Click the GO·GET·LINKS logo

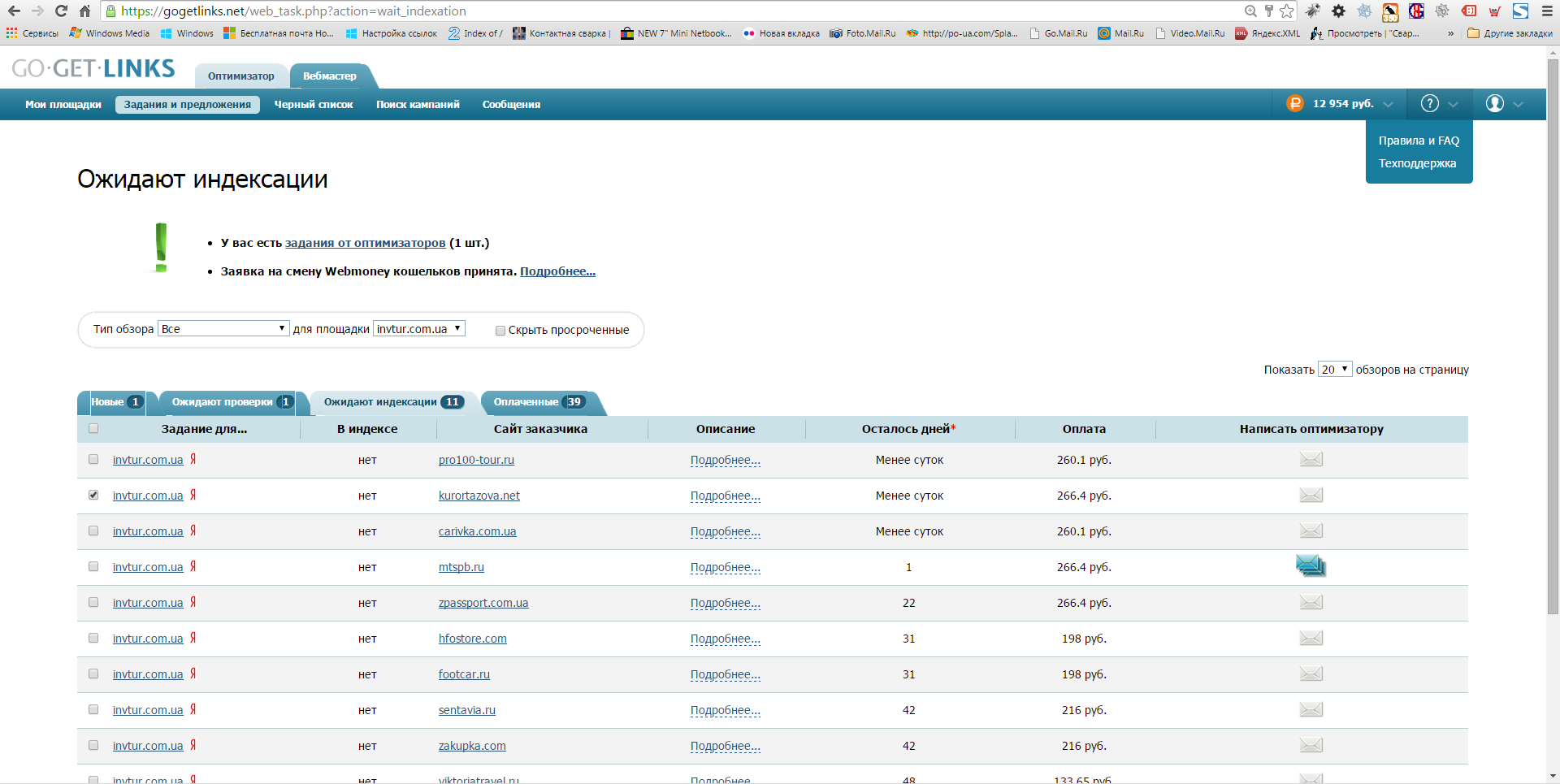click(93, 68)
